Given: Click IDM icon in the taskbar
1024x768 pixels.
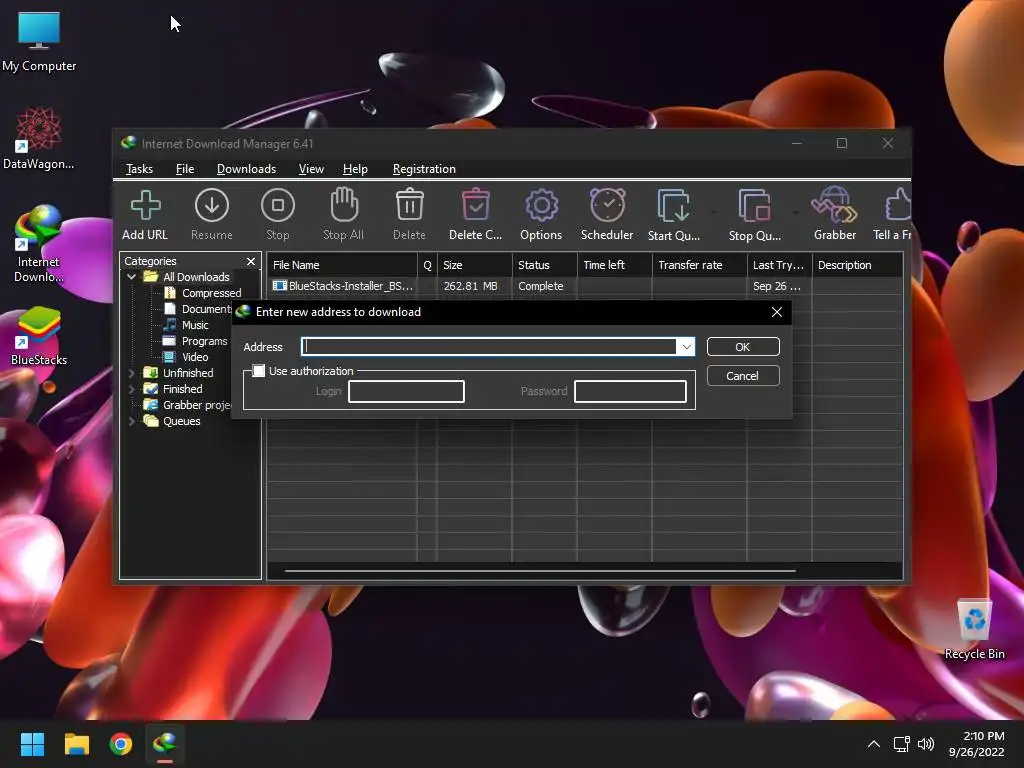Looking at the screenshot, I should (x=165, y=744).
